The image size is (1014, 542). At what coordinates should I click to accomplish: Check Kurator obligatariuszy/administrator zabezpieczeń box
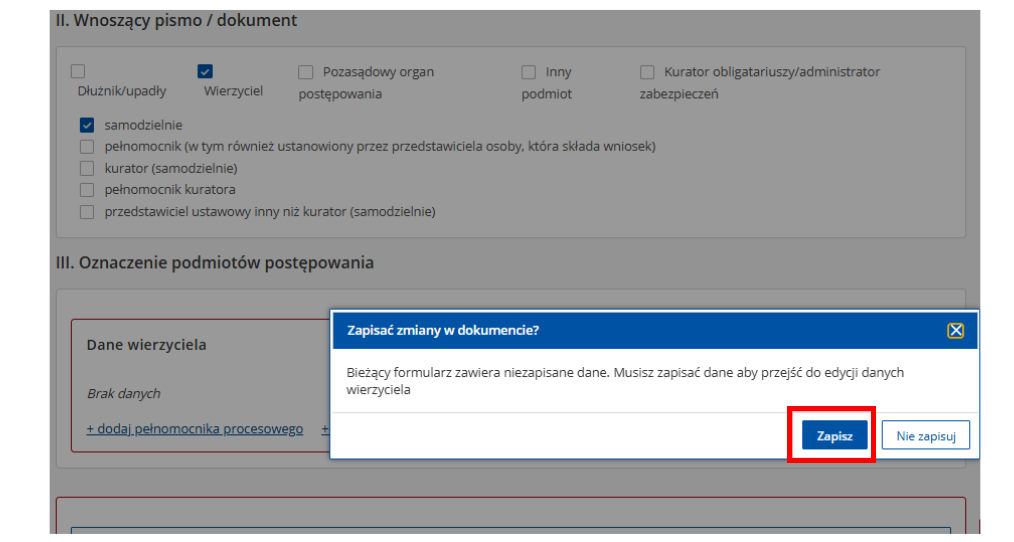[x=647, y=72]
